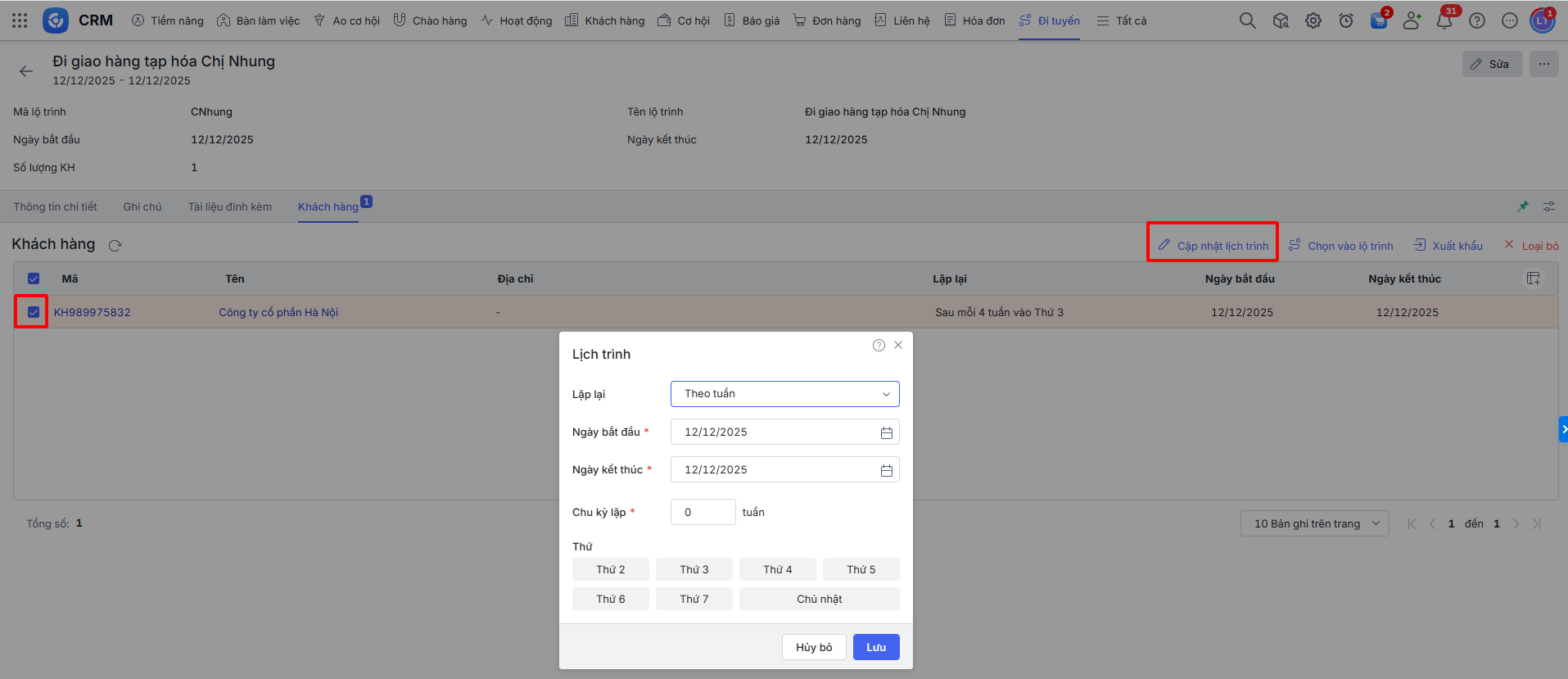Expand the Lặp lại dropdown
This screenshot has height=679, width=1568.
click(784, 394)
